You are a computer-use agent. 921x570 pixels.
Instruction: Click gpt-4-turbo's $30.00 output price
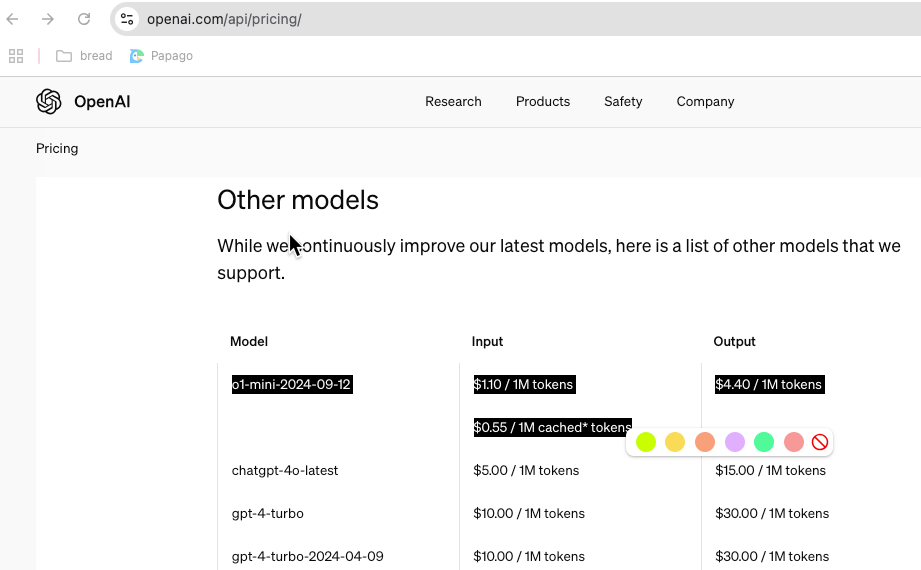772,514
